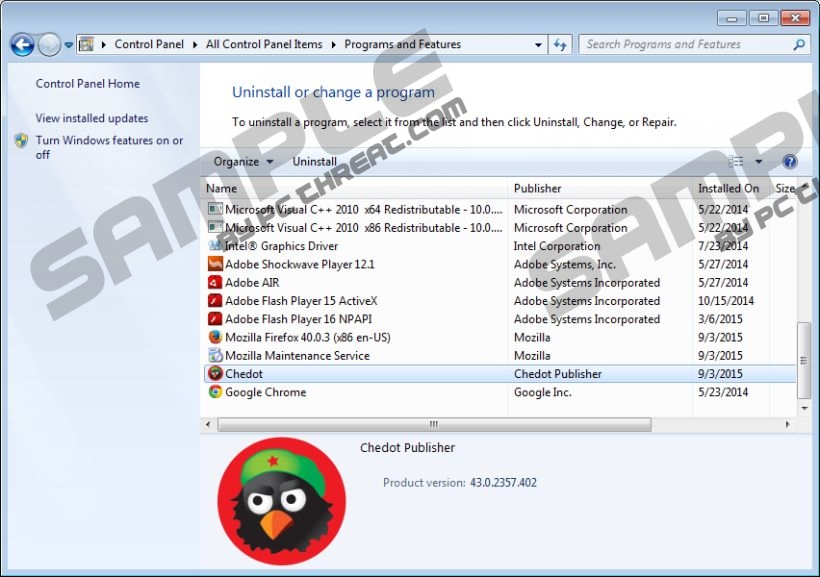
Task: Click the Back navigation arrow button
Action: (22, 45)
